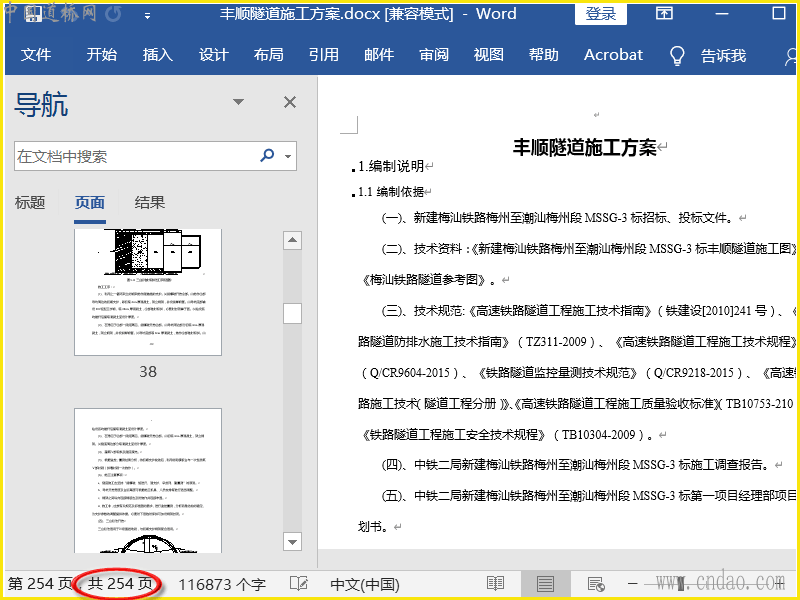Image resolution: width=800 pixels, height=600 pixels.
Task: Open the ribbon display options icon
Action: pyautogui.click(x=664, y=13)
